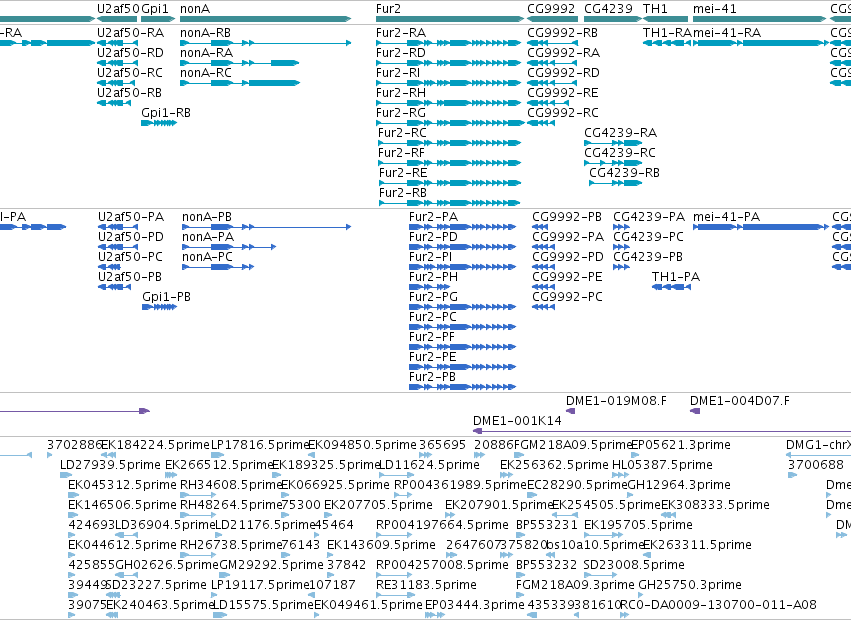
Task: Click the TH1 gene label
Action: (x=655, y=9)
